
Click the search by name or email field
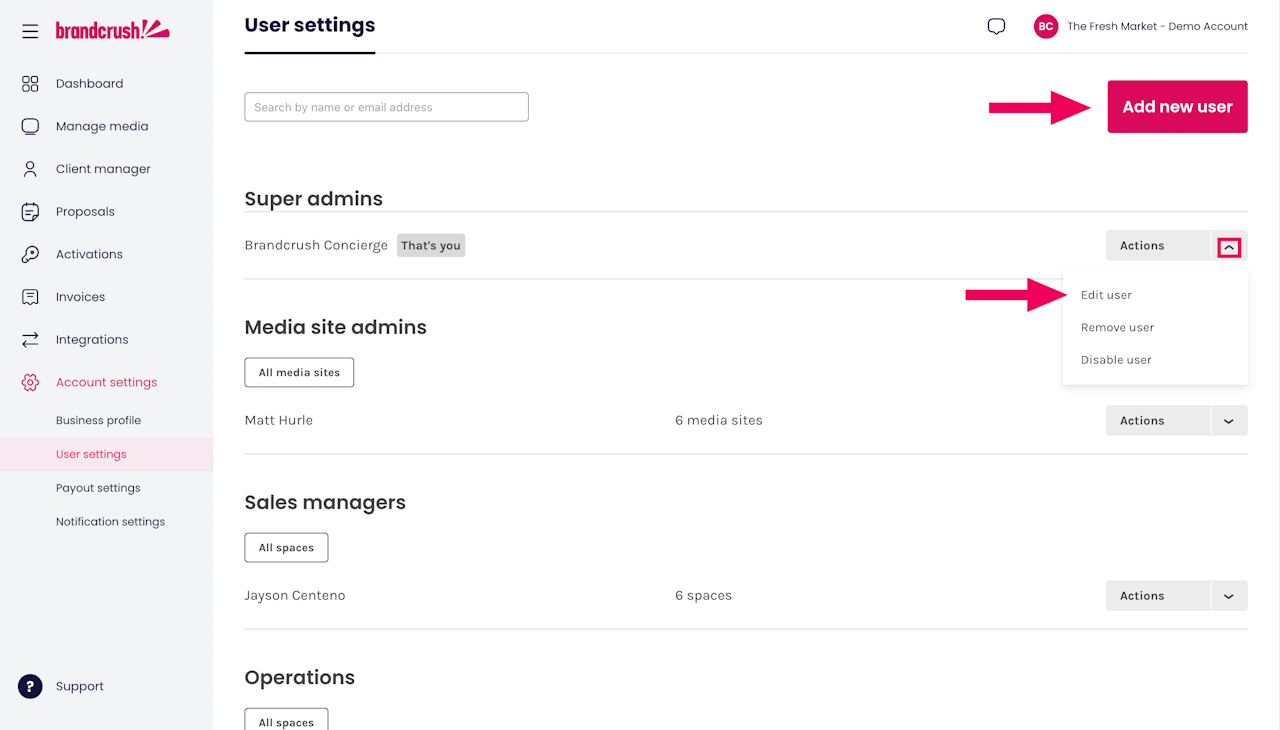(386, 107)
